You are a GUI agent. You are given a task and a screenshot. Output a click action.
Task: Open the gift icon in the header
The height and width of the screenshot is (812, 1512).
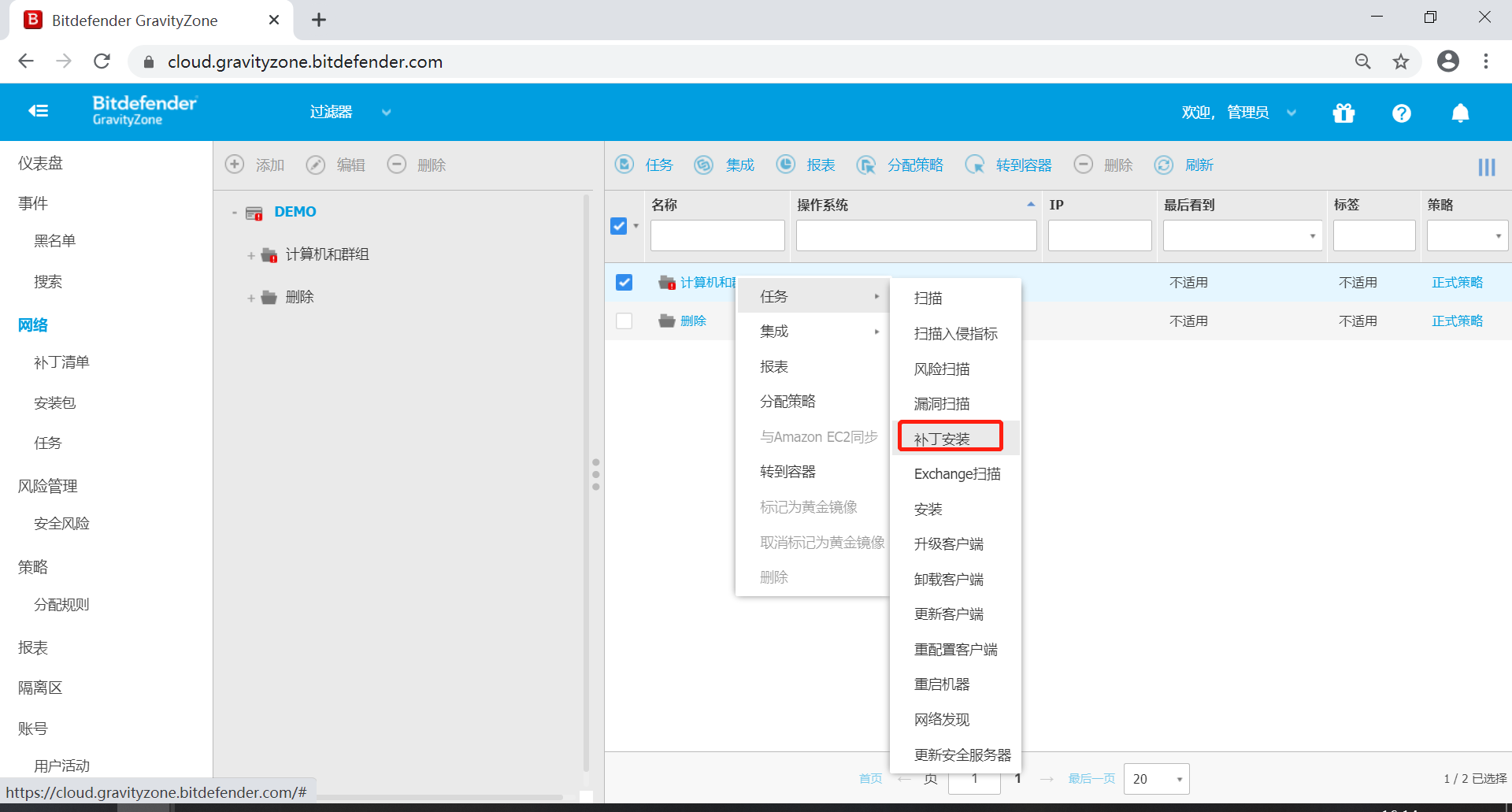pyautogui.click(x=1343, y=113)
